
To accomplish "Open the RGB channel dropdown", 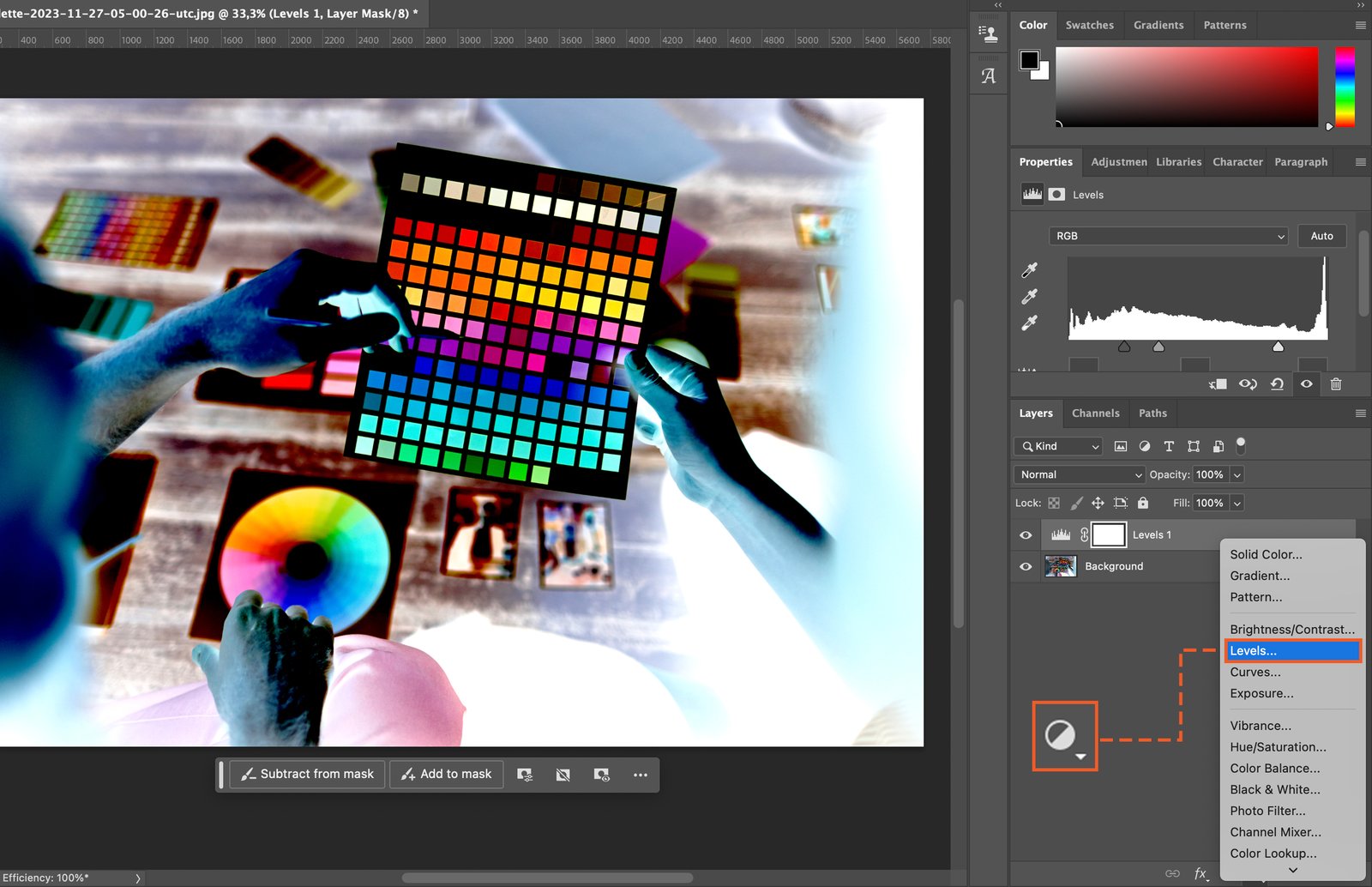I will 1168,236.
